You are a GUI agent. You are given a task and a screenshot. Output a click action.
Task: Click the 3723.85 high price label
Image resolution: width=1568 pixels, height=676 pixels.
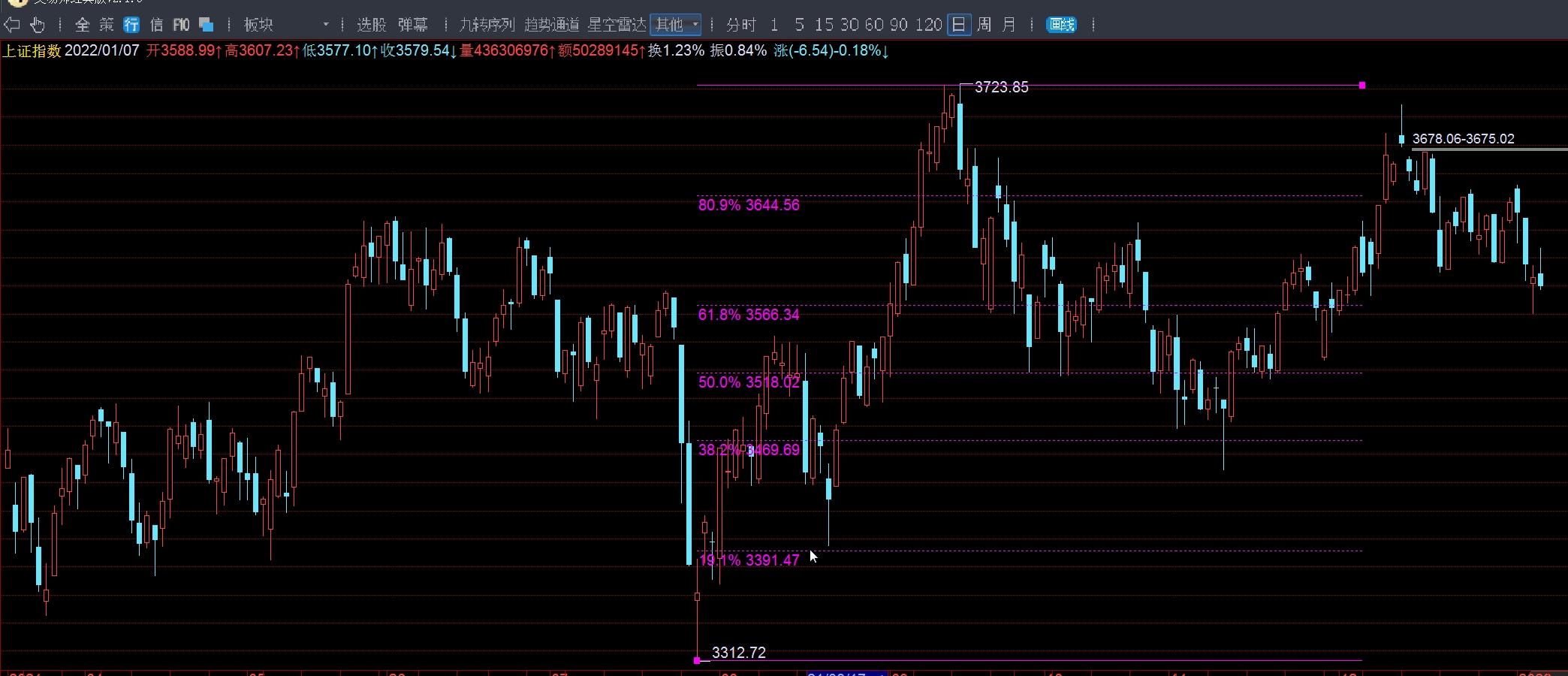(1001, 87)
